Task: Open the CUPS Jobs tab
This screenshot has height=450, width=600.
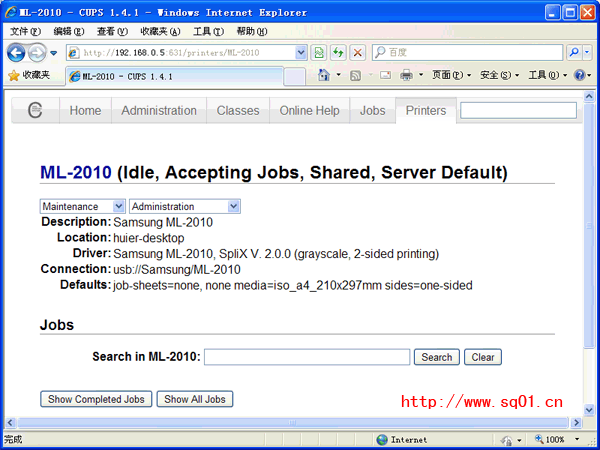Action: (x=373, y=111)
